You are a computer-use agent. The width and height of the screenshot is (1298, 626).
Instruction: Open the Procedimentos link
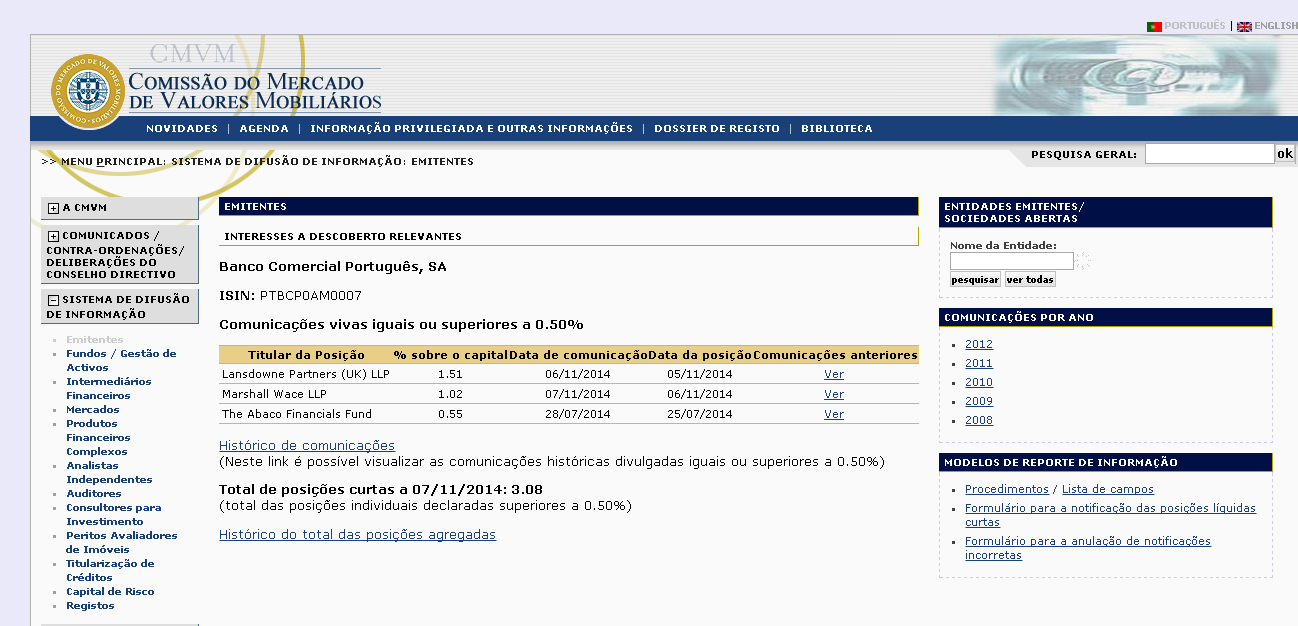click(x=1007, y=489)
